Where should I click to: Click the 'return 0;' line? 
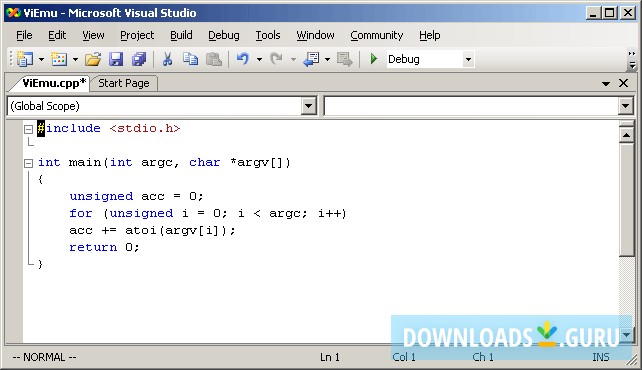(104, 247)
